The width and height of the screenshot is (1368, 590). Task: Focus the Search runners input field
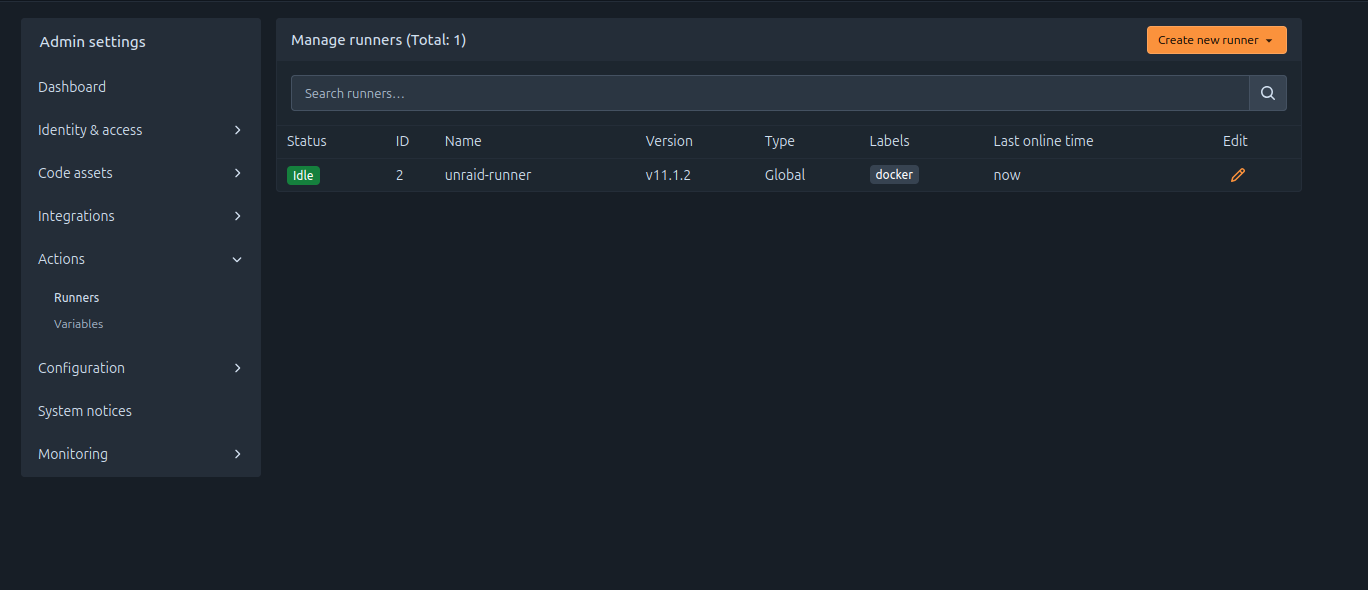click(x=769, y=93)
